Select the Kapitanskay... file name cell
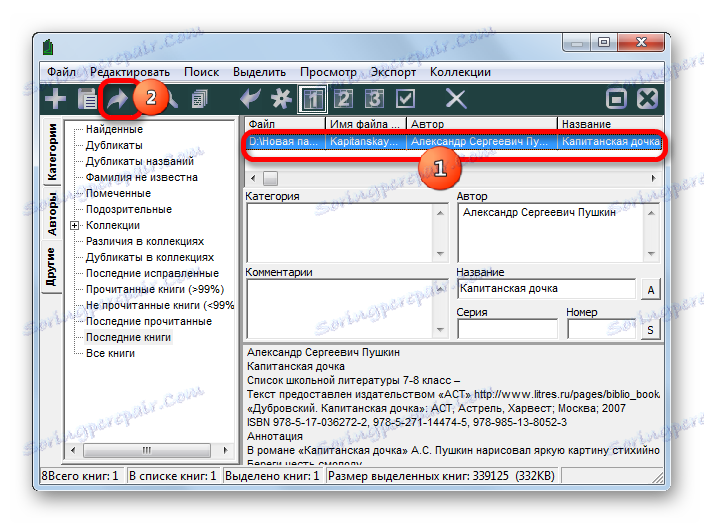The width and height of the screenshot is (704, 524). 366,142
